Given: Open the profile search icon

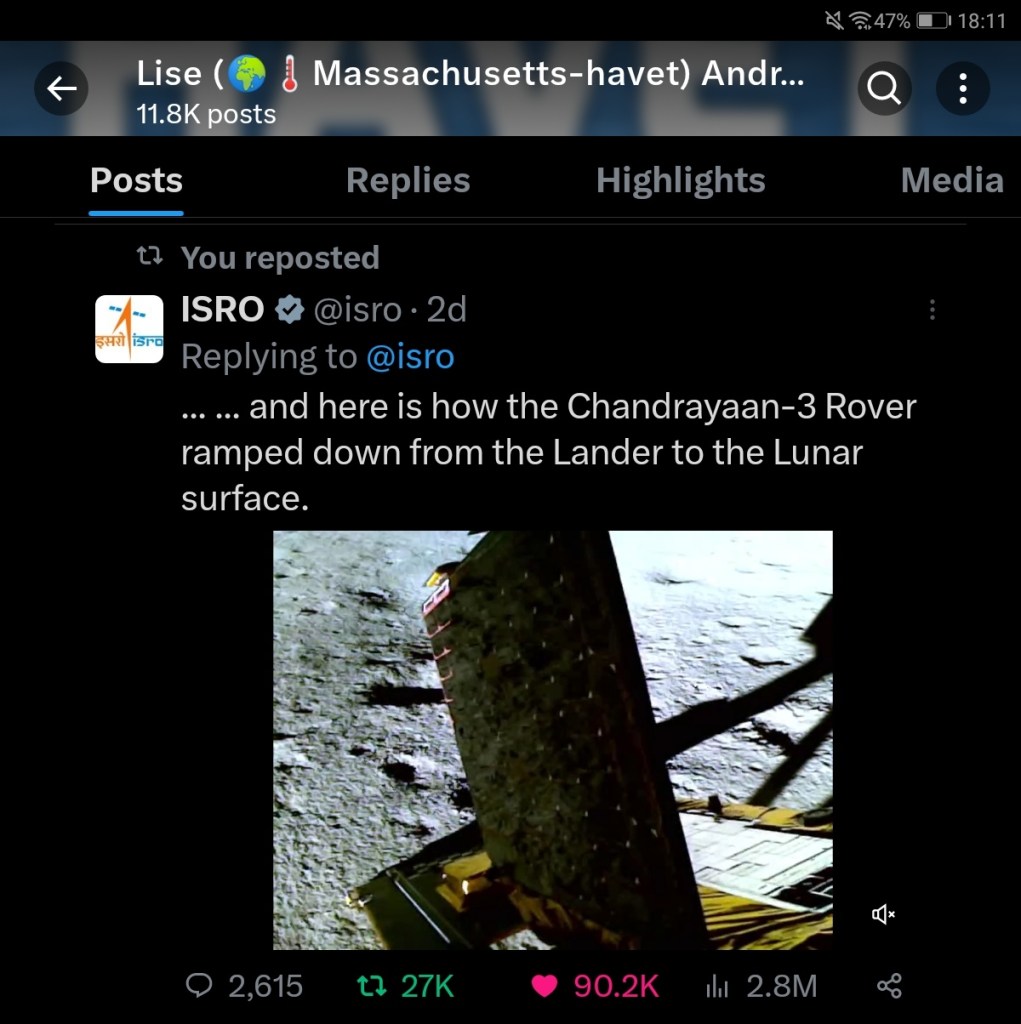Looking at the screenshot, I should pos(884,88).
